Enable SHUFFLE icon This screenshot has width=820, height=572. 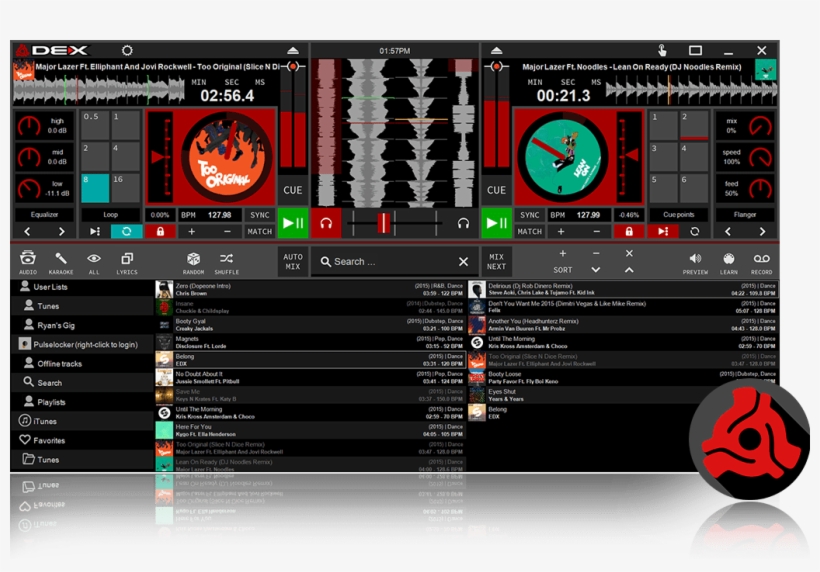coord(226,262)
